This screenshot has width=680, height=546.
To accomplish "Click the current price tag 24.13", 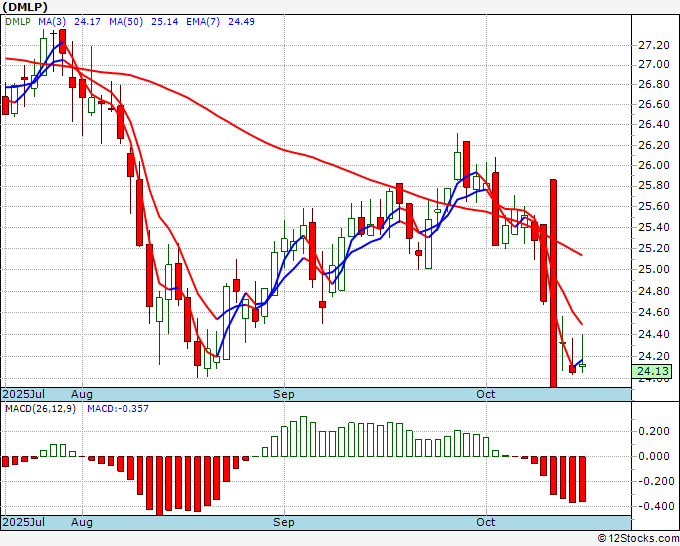I will click(x=653, y=371).
